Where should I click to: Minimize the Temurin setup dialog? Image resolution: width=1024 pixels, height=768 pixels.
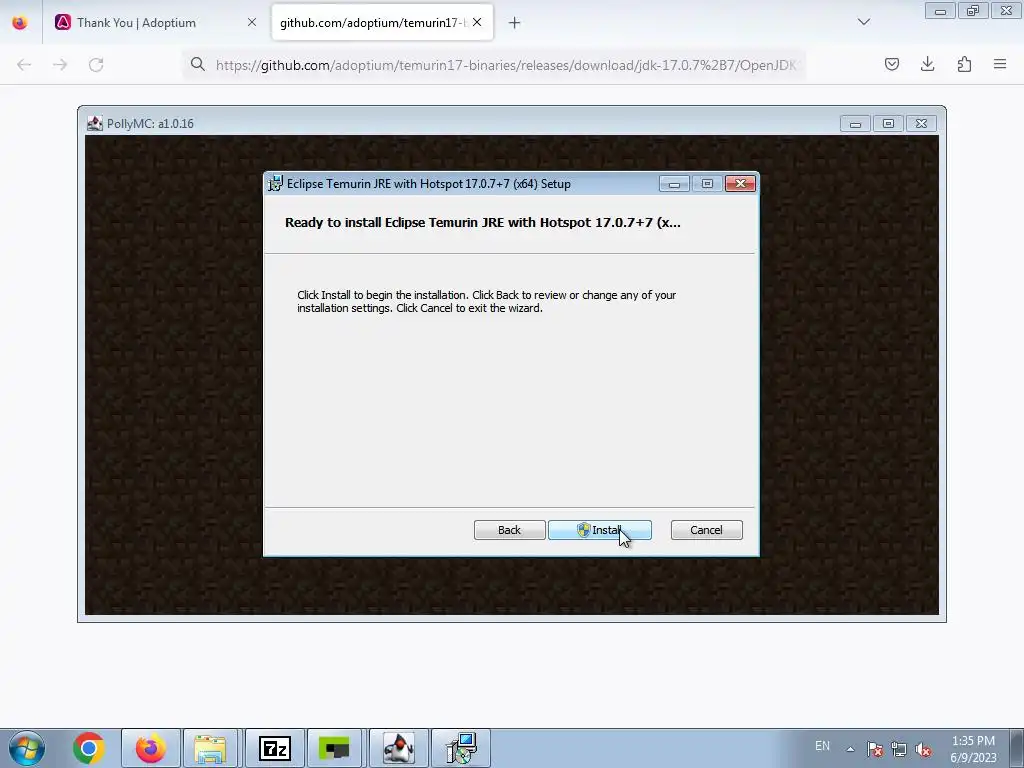[674, 184]
